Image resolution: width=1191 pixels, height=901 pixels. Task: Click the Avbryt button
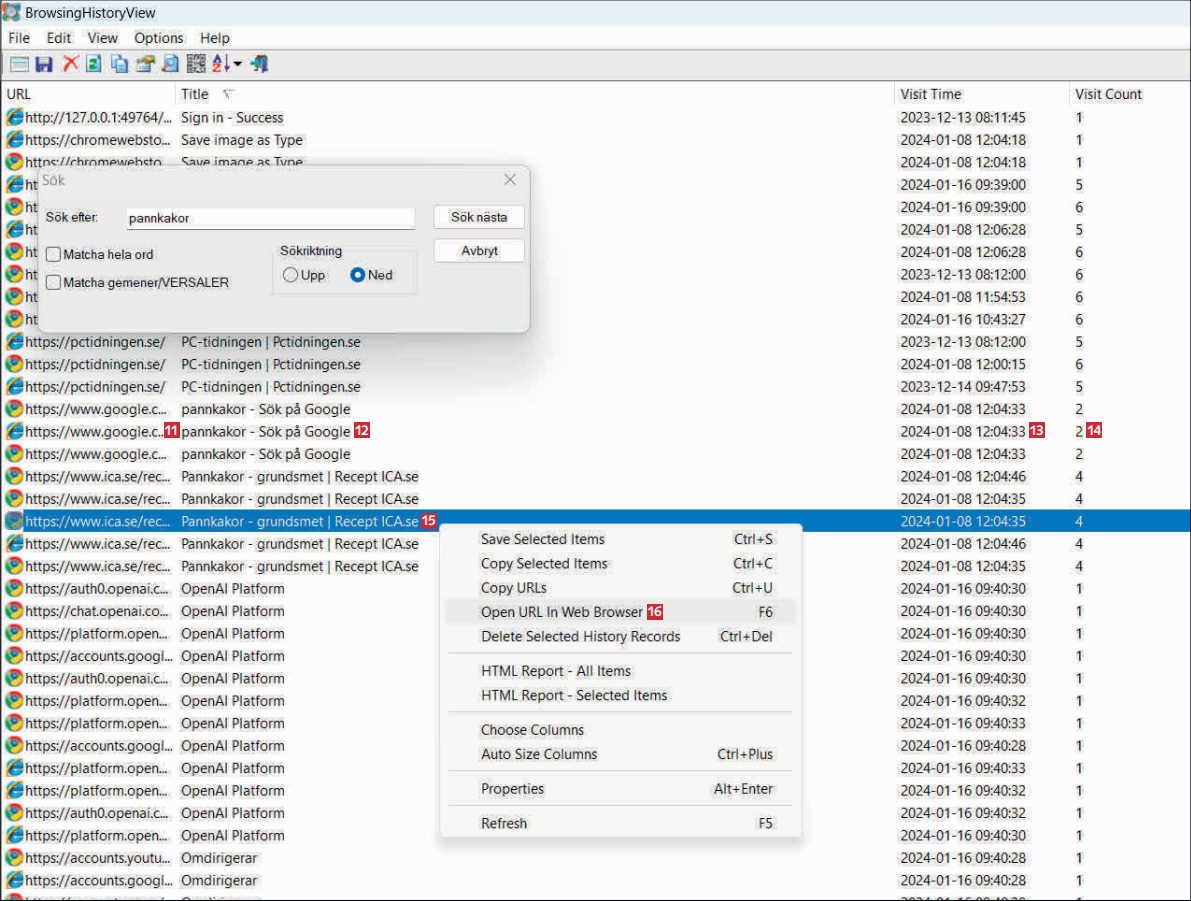tap(479, 251)
